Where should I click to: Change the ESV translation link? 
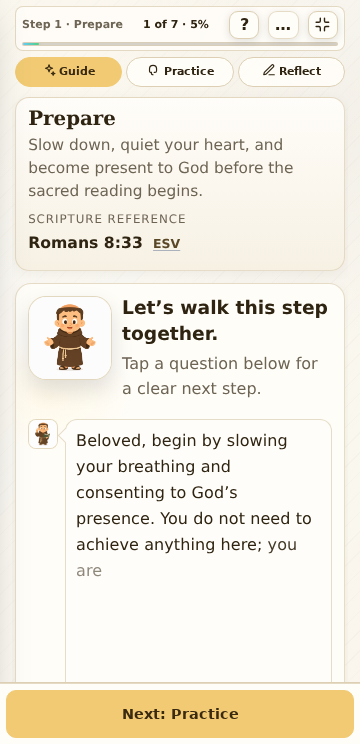[x=166, y=244]
